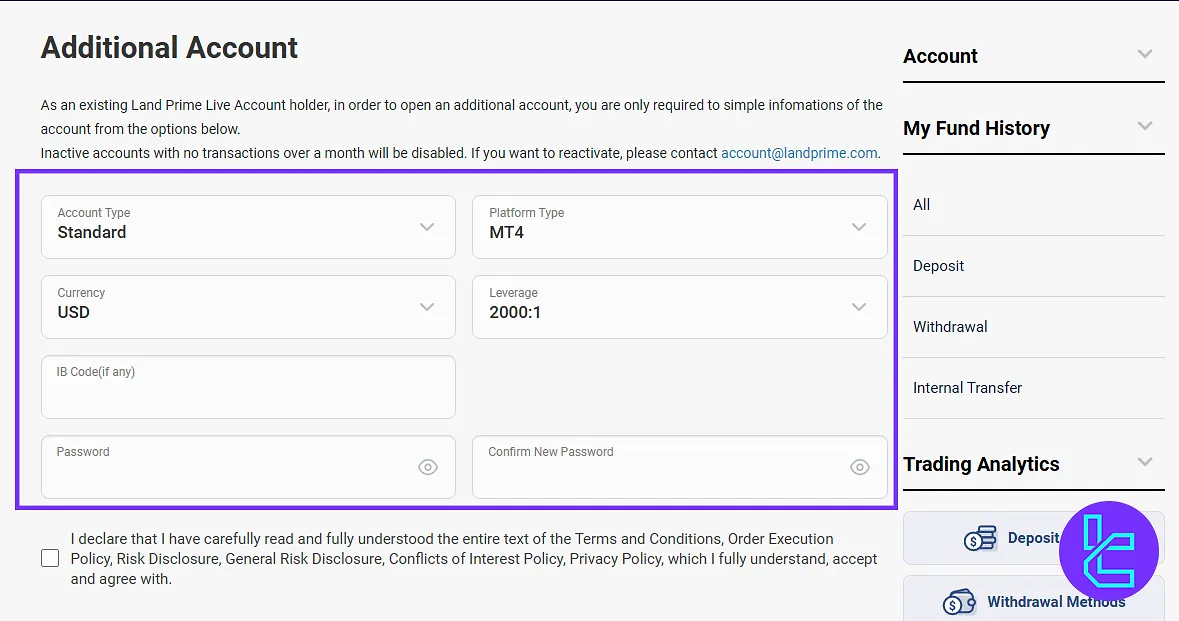This screenshot has width=1179, height=621.
Task: Collapse the My Fund History section
Action: click(x=1145, y=127)
